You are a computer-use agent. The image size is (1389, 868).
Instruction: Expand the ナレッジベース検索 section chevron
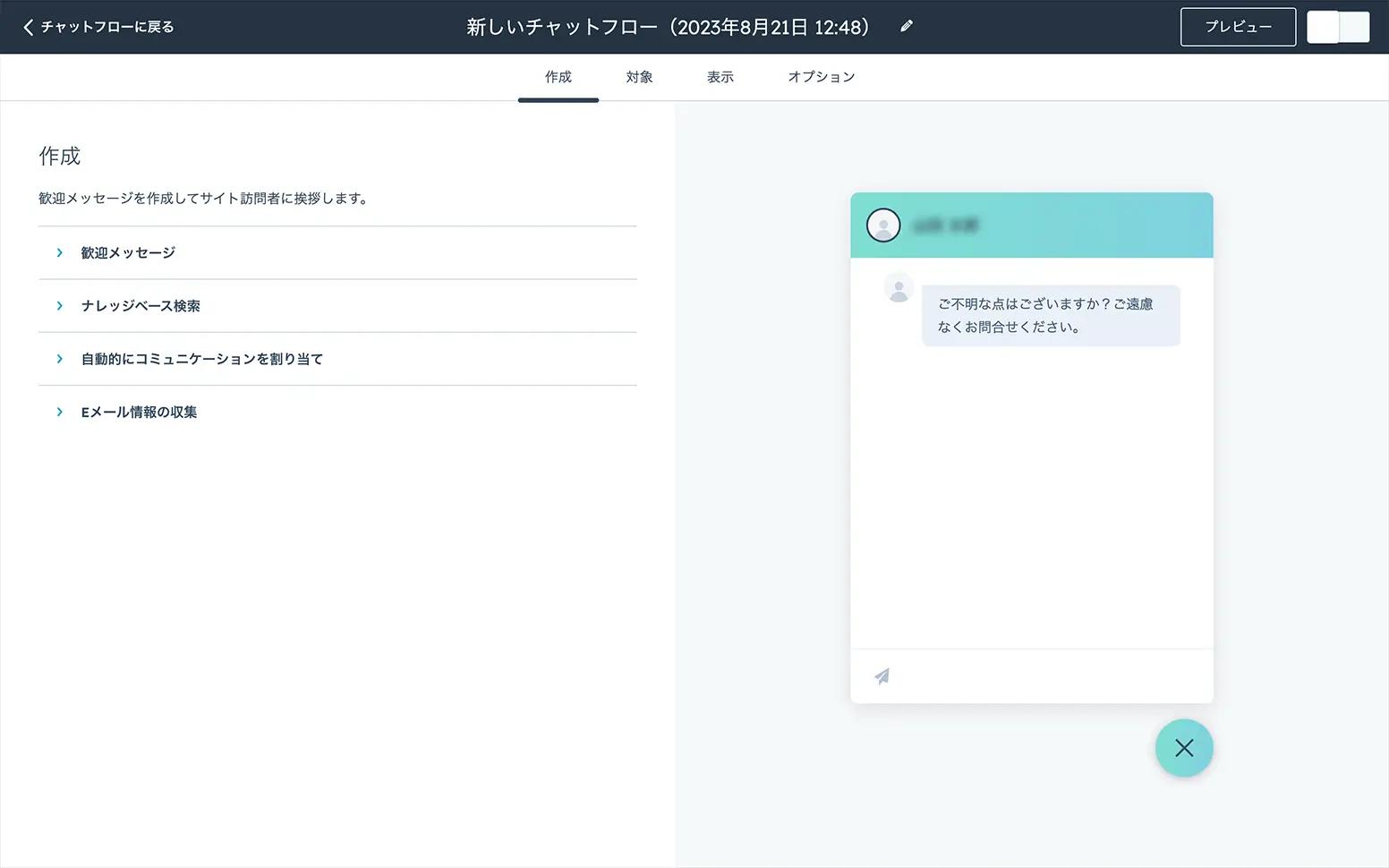click(x=60, y=306)
